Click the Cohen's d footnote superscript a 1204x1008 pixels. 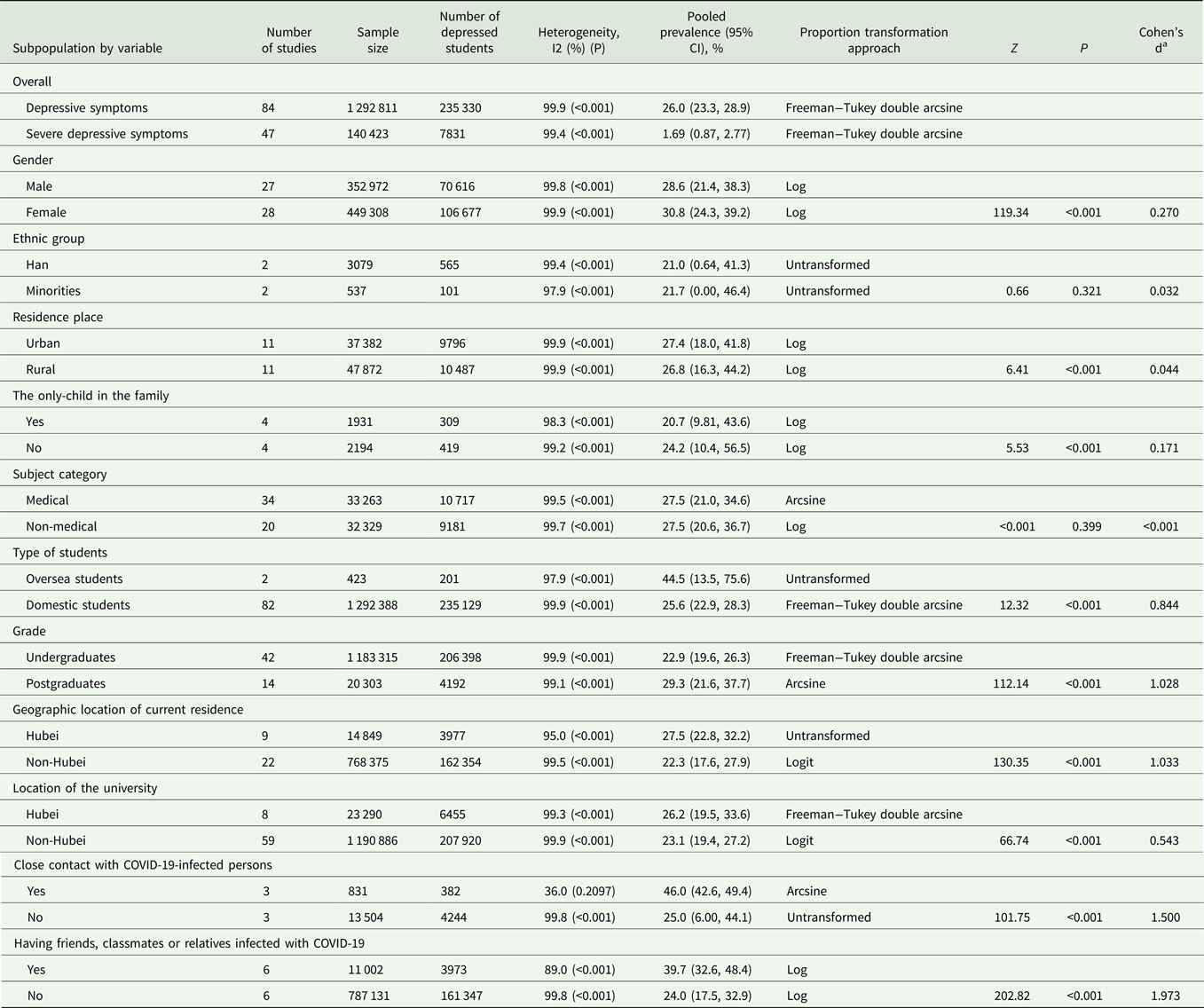1166,45
